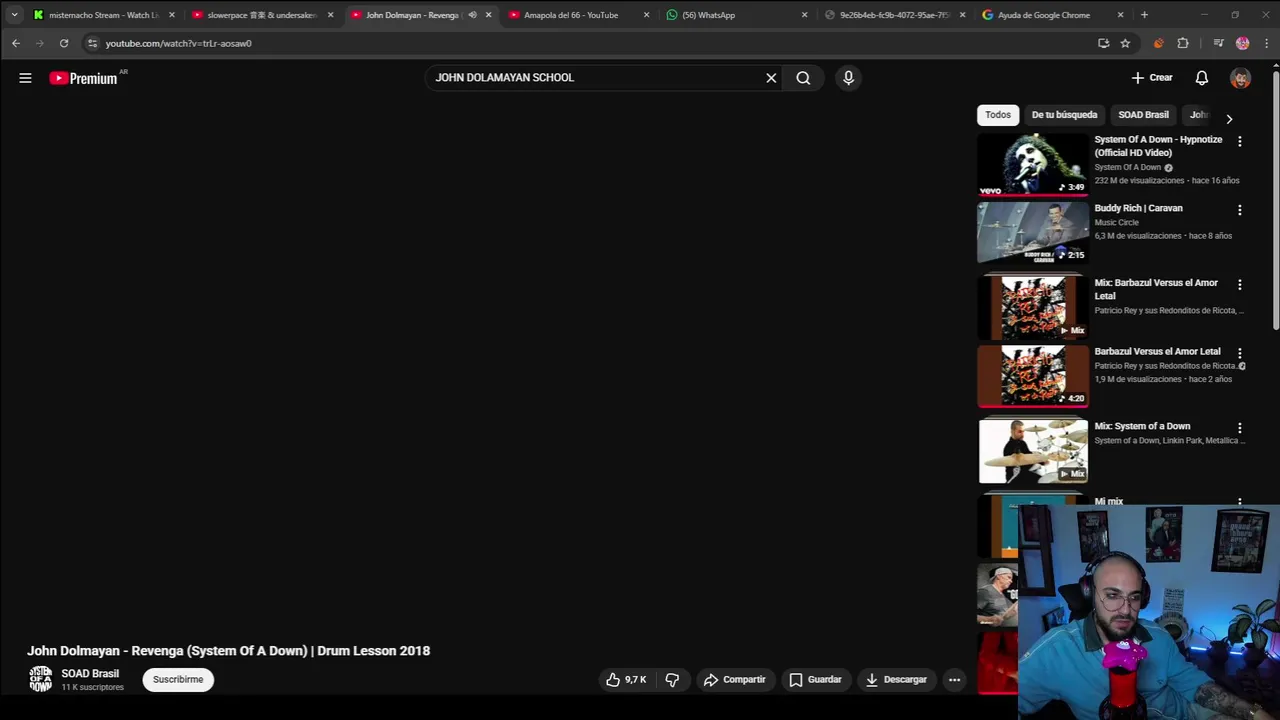Open the Chrome profile avatar
The width and height of the screenshot is (1280, 720).
coord(1242,43)
